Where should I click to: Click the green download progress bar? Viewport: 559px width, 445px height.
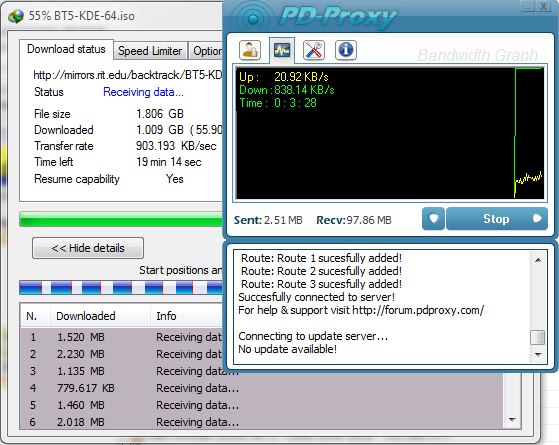click(121, 219)
